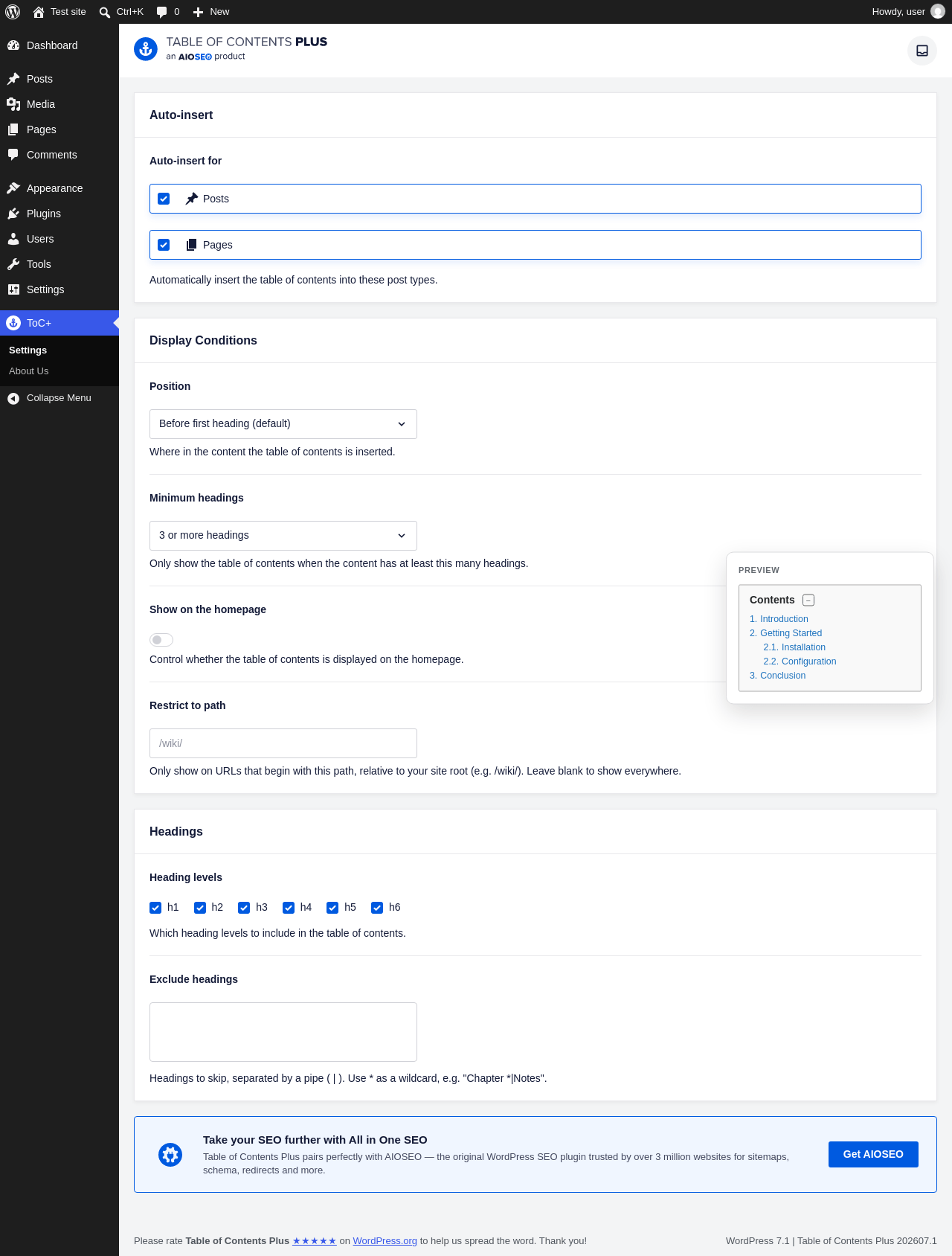Viewport: 952px width, 1256px height.
Task: Click the WordPress logo icon
Action: [x=13, y=12]
